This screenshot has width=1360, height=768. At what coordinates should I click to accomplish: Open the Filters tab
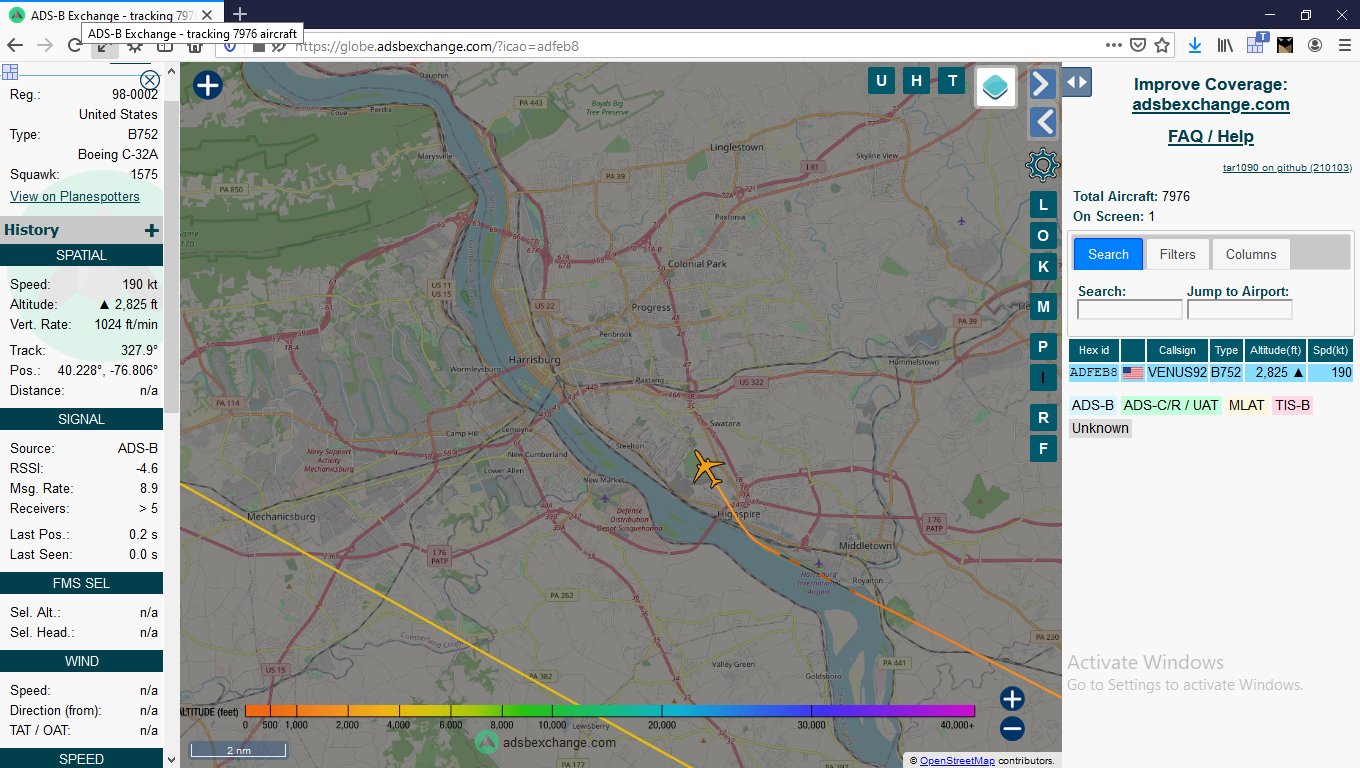[1178, 254]
